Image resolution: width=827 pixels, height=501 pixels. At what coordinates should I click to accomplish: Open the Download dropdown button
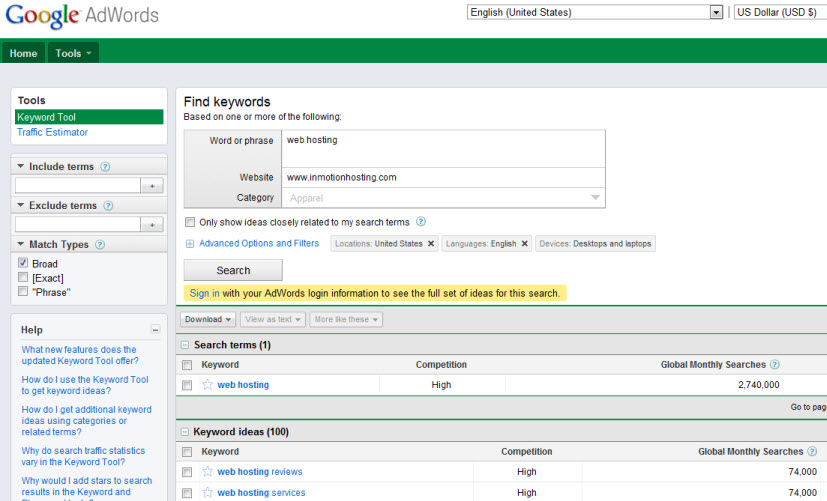pyautogui.click(x=208, y=320)
